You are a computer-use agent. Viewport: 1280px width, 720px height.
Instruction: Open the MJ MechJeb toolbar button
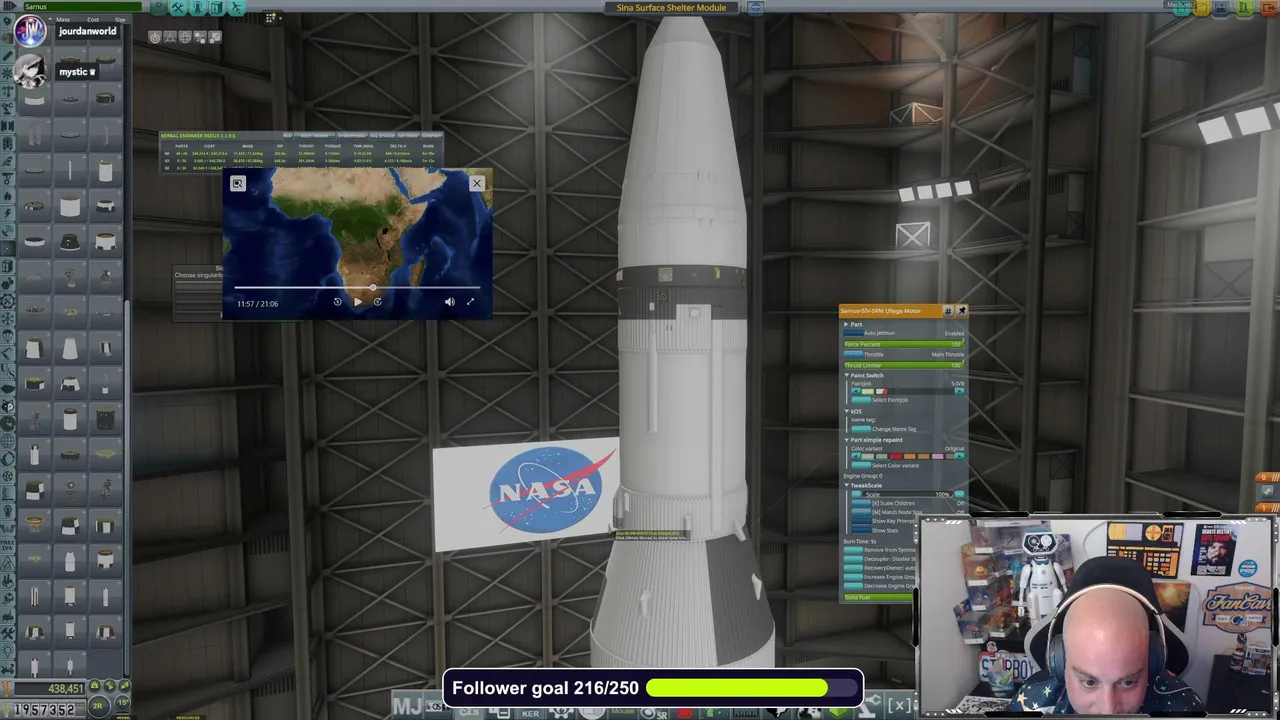407,707
